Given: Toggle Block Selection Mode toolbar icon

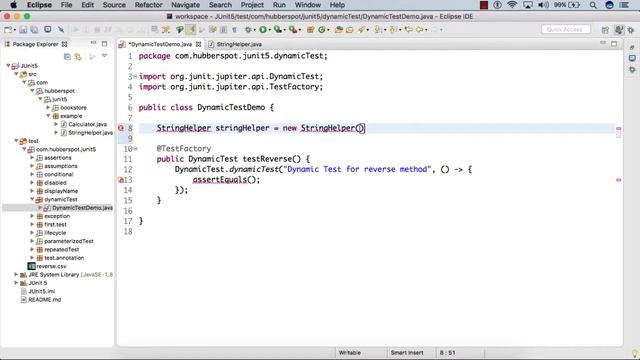Looking at the screenshot, I should (x=224, y=29).
